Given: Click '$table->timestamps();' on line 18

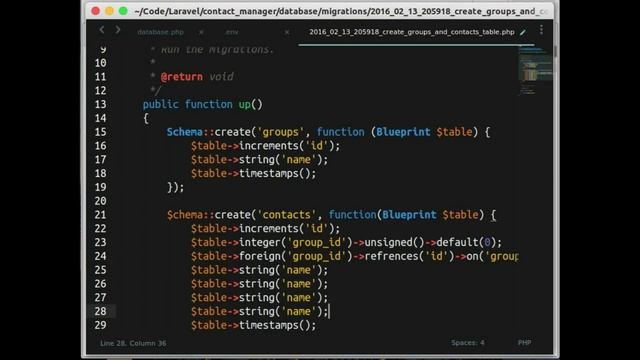Looking at the screenshot, I should tap(253, 173).
